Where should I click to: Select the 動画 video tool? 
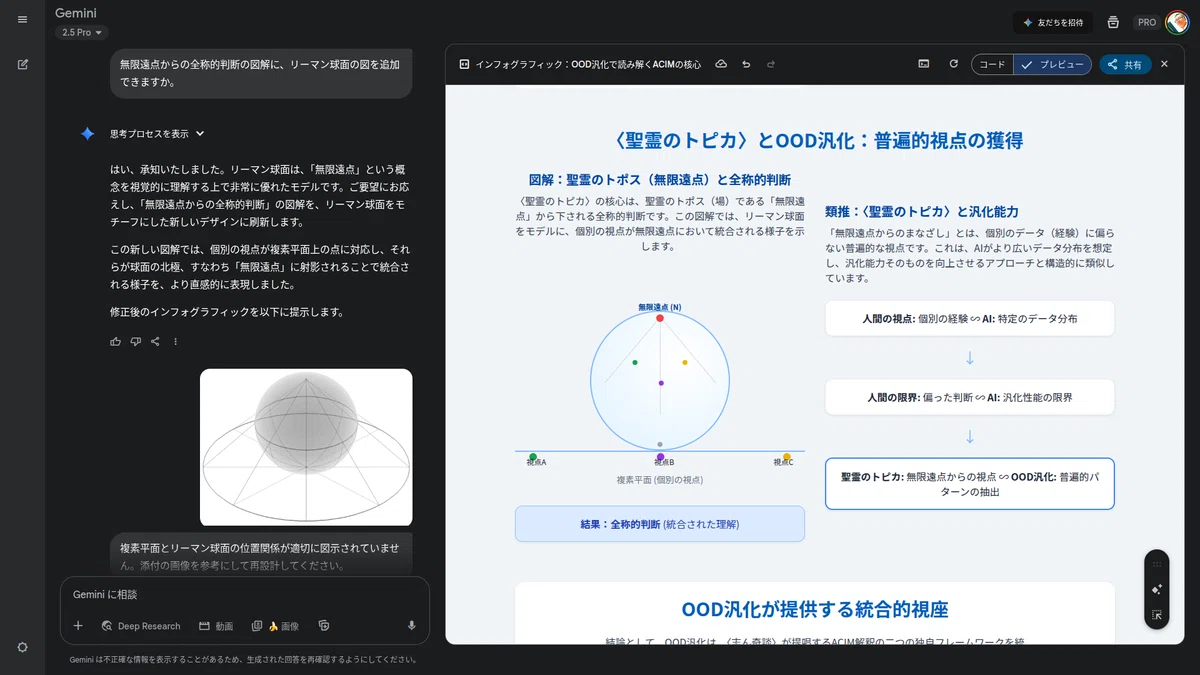(216, 626)
